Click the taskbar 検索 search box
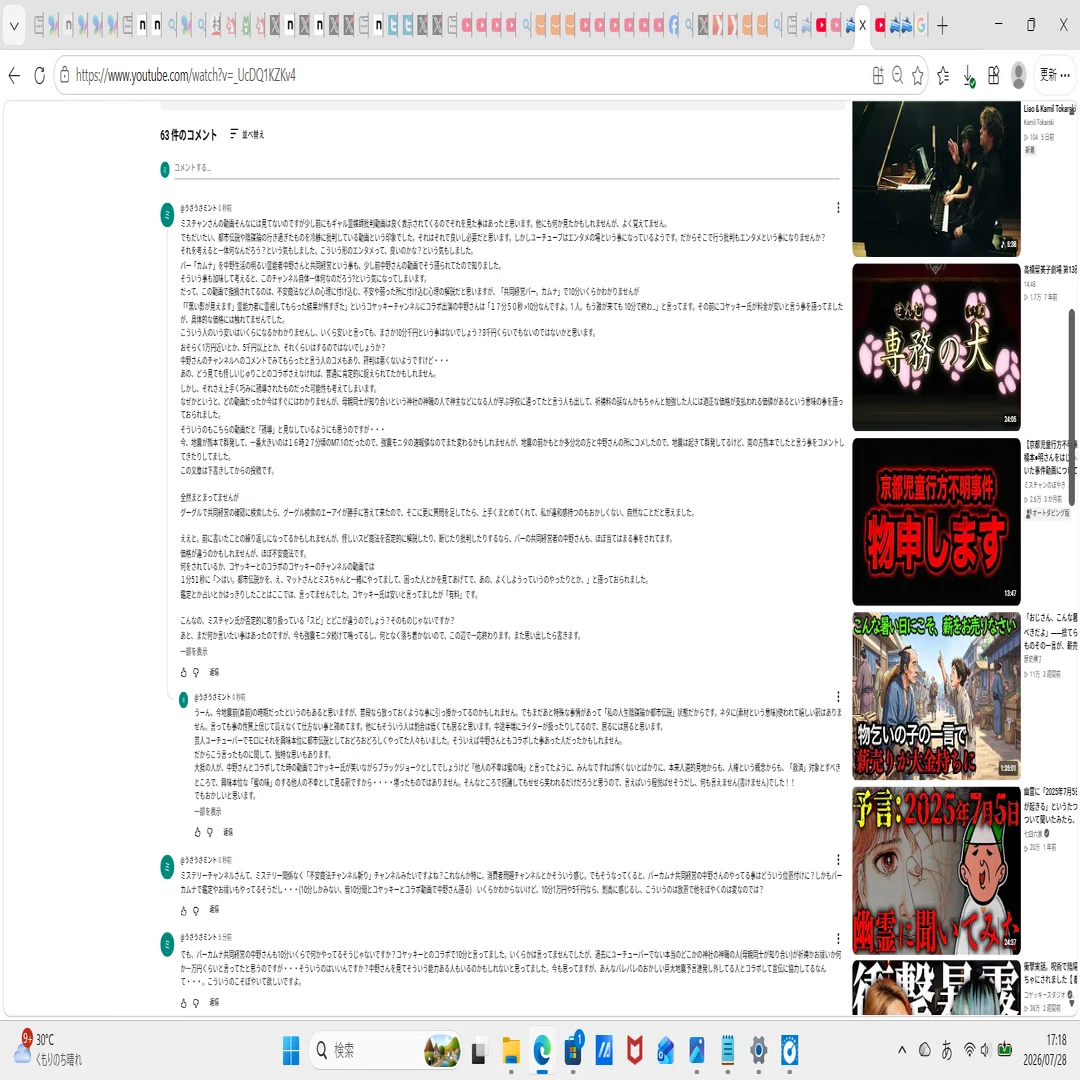Image resolution: width=1080 pixels, height=1080 pixels. [386, 1050]
